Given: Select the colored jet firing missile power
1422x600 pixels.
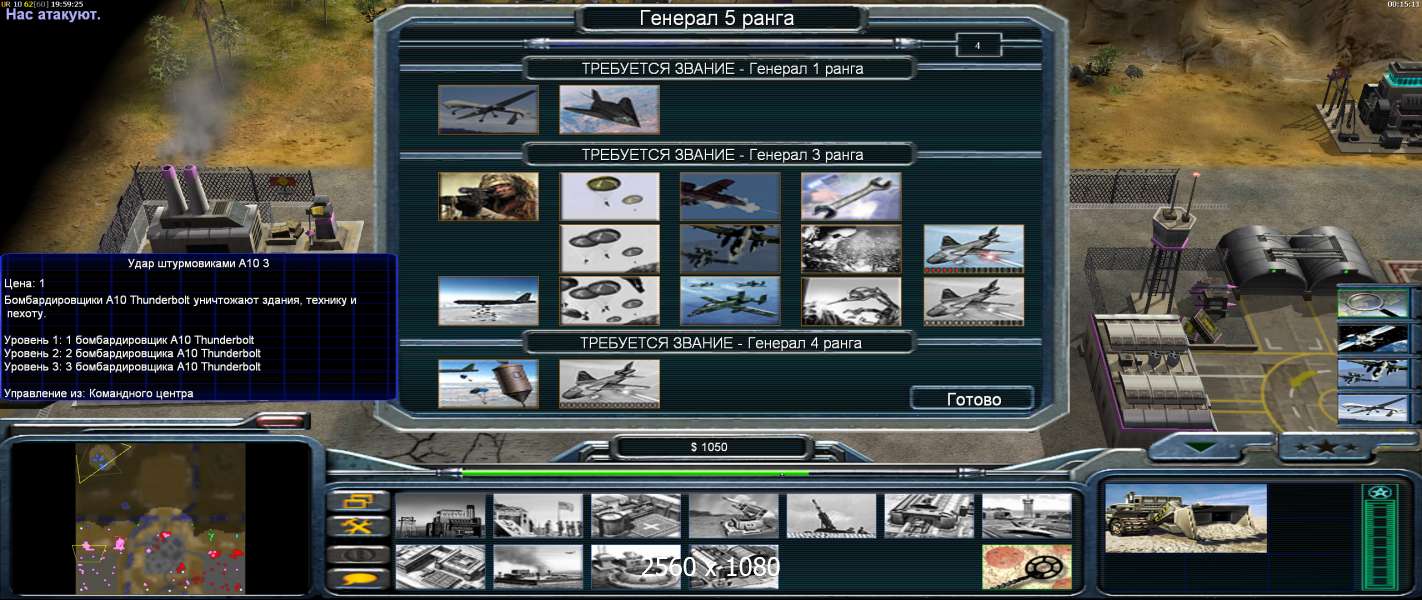Looking at the screenshot, I should click(974, 249).
